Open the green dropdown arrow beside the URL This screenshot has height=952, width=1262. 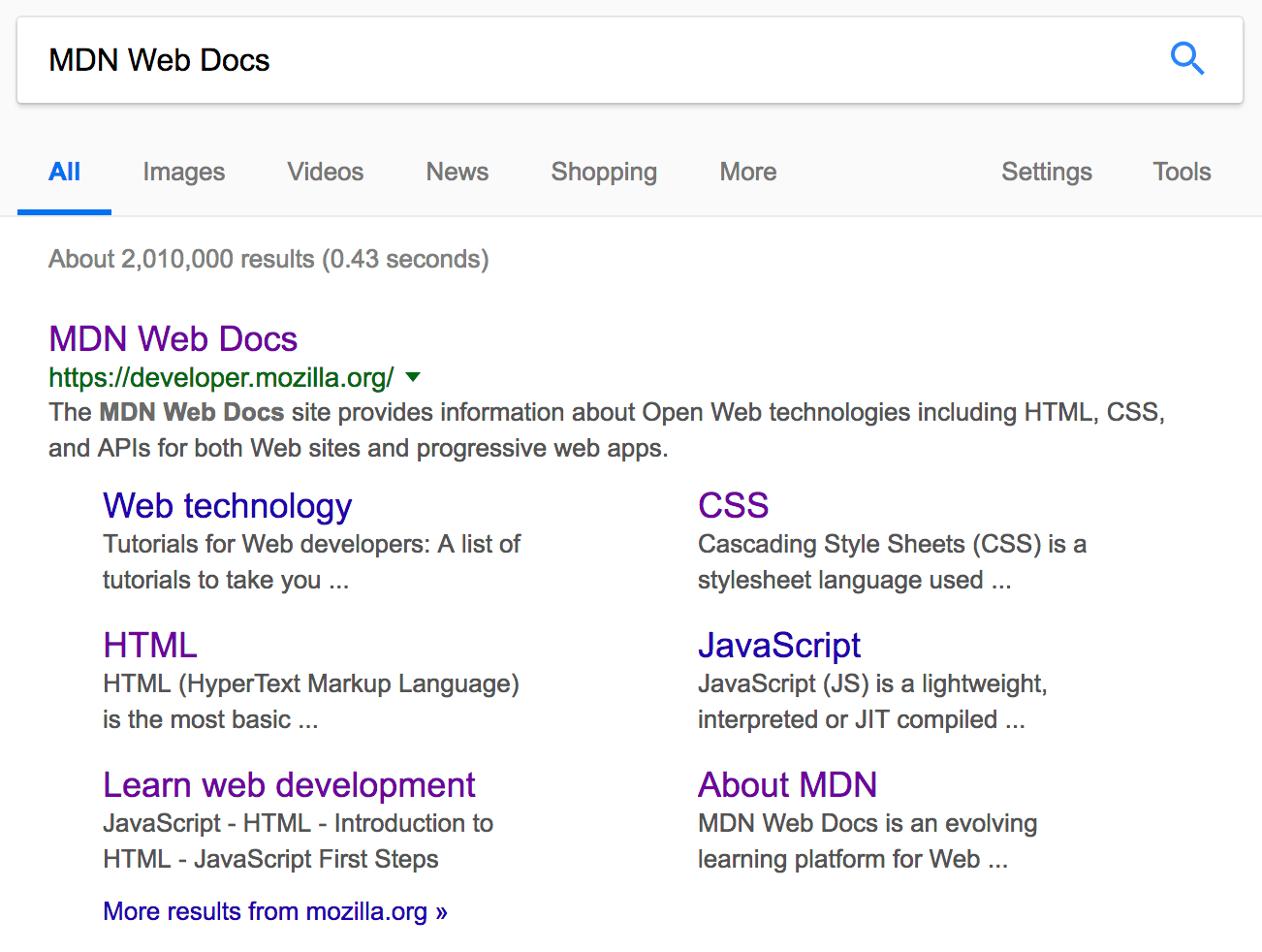click(413, 377)
